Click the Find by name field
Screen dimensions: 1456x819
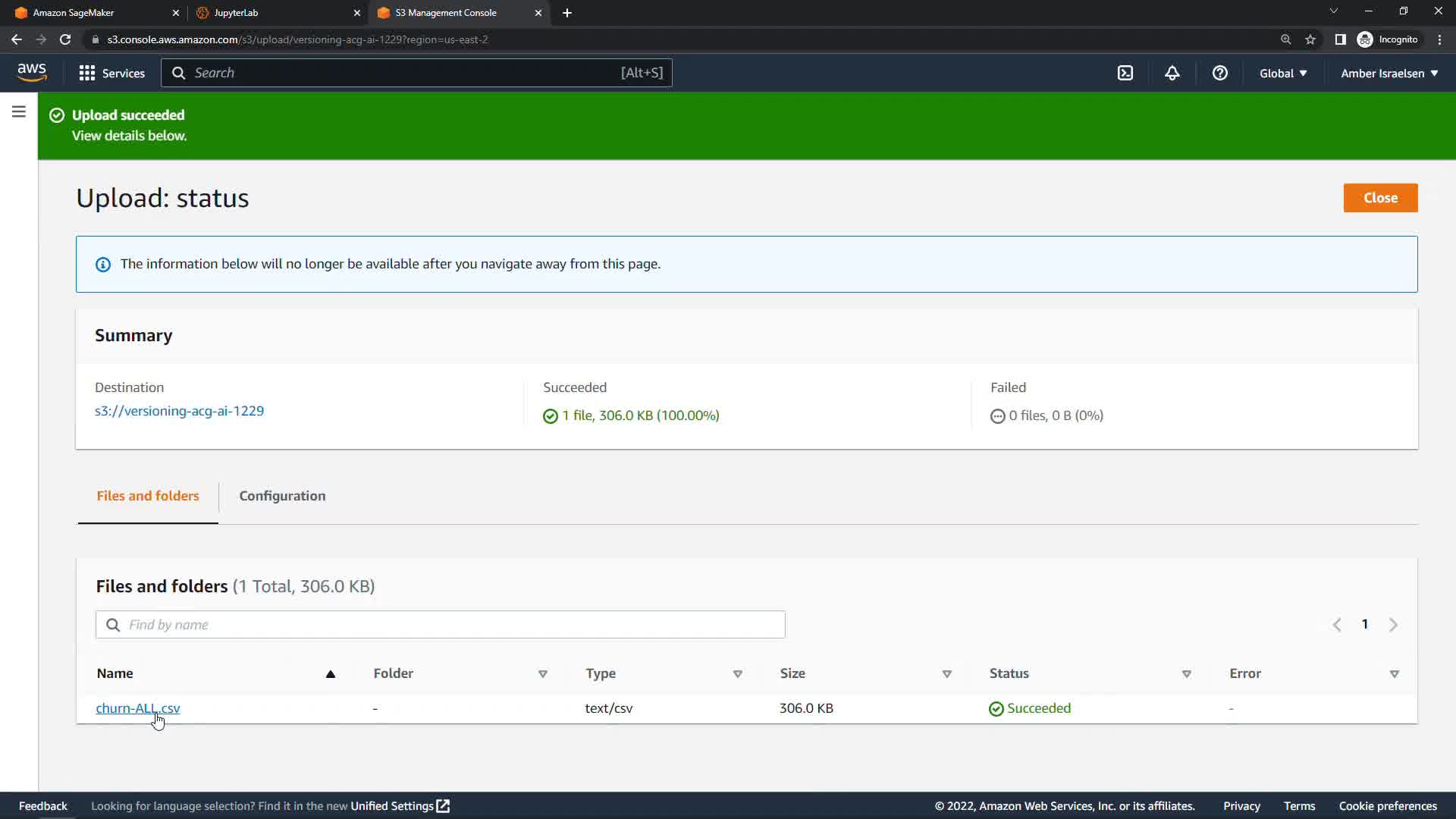tap(440, 625)
